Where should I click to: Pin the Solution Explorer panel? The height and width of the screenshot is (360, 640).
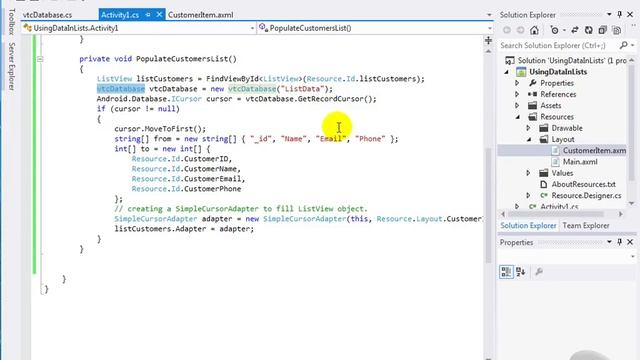pos(620,15)
